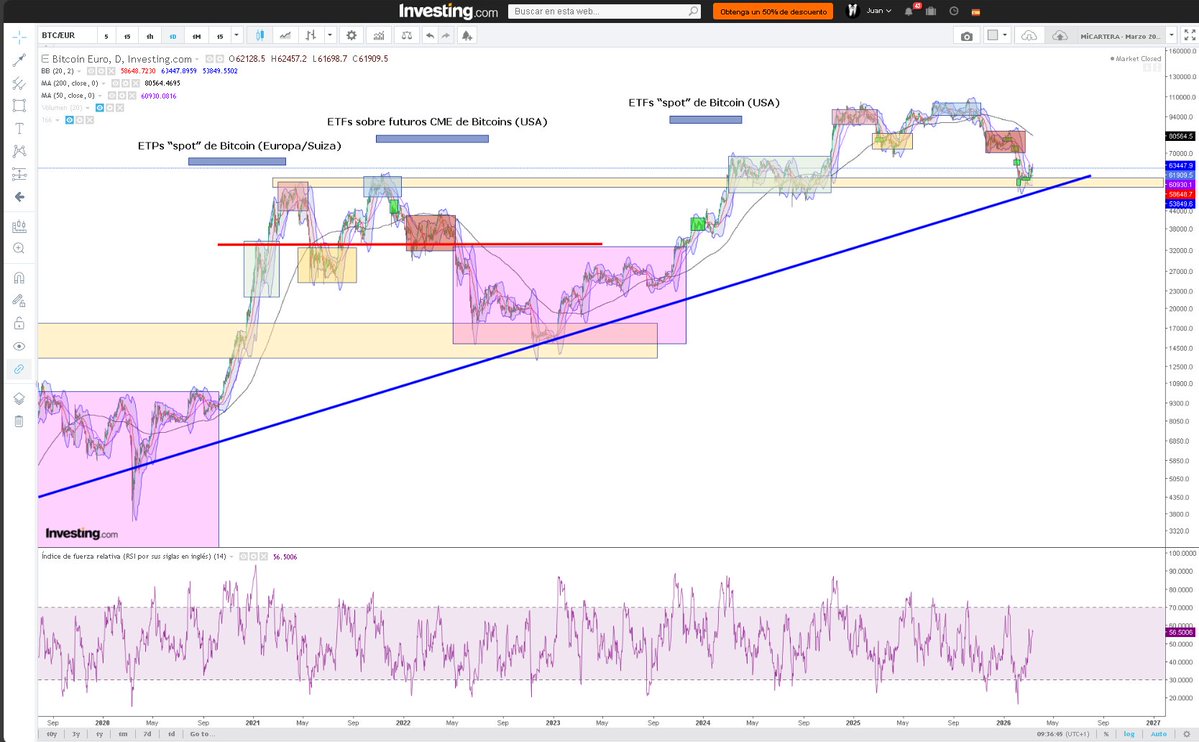Switch to the 1h interval
1199x742 pixels.
coord(149,35)
